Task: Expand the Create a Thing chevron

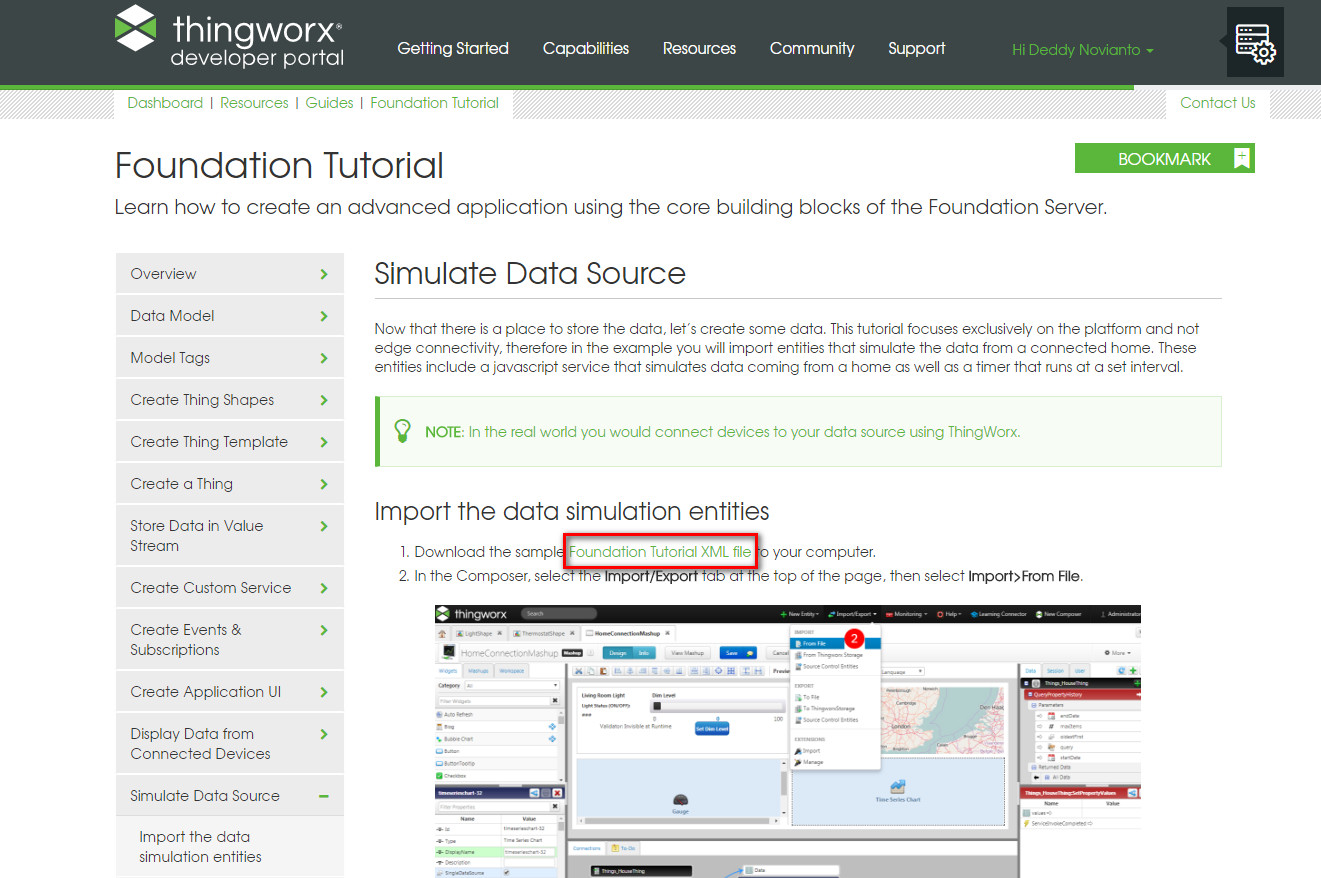Action: [324, 484]
